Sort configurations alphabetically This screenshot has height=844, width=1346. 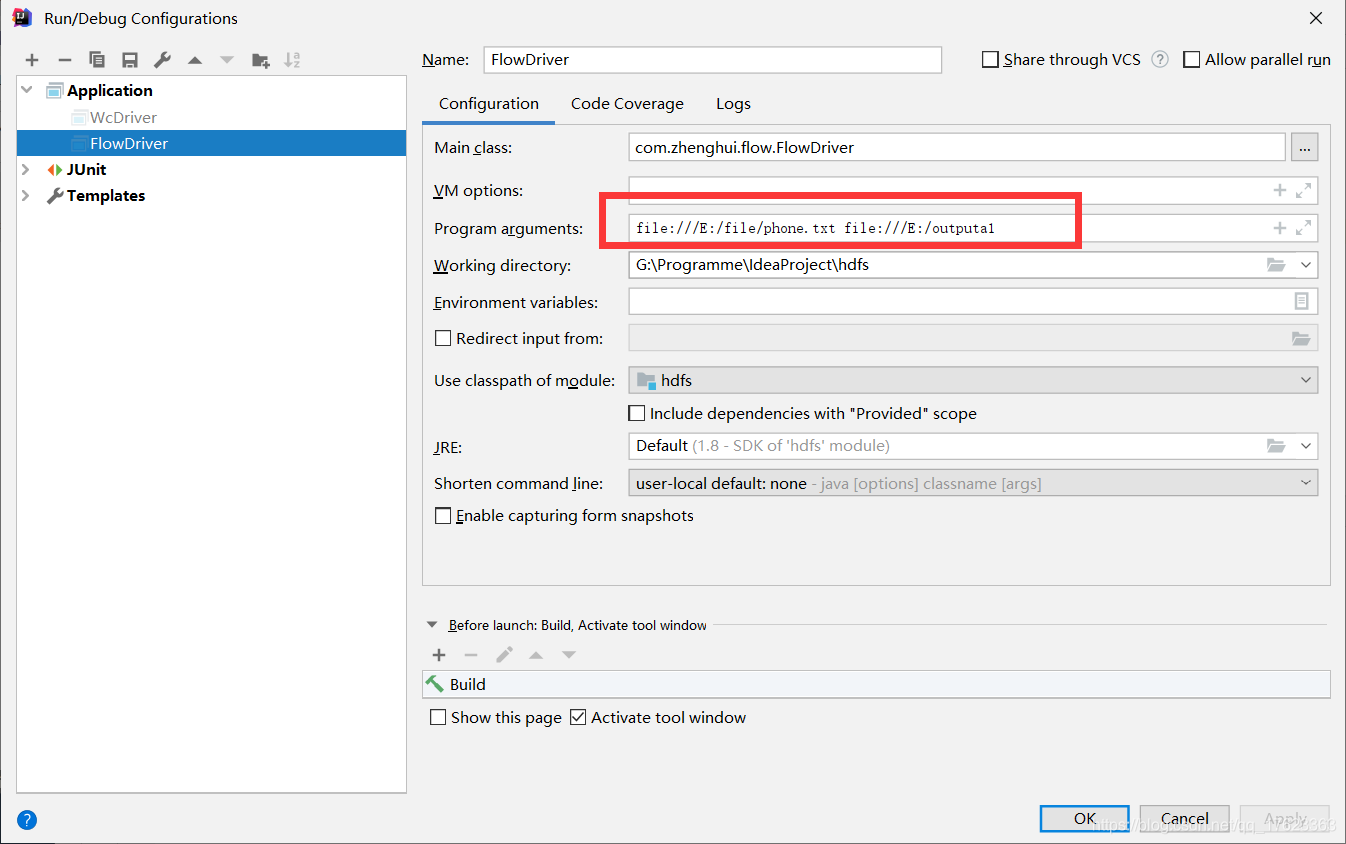pyautogui.click(x=292, y=60)
